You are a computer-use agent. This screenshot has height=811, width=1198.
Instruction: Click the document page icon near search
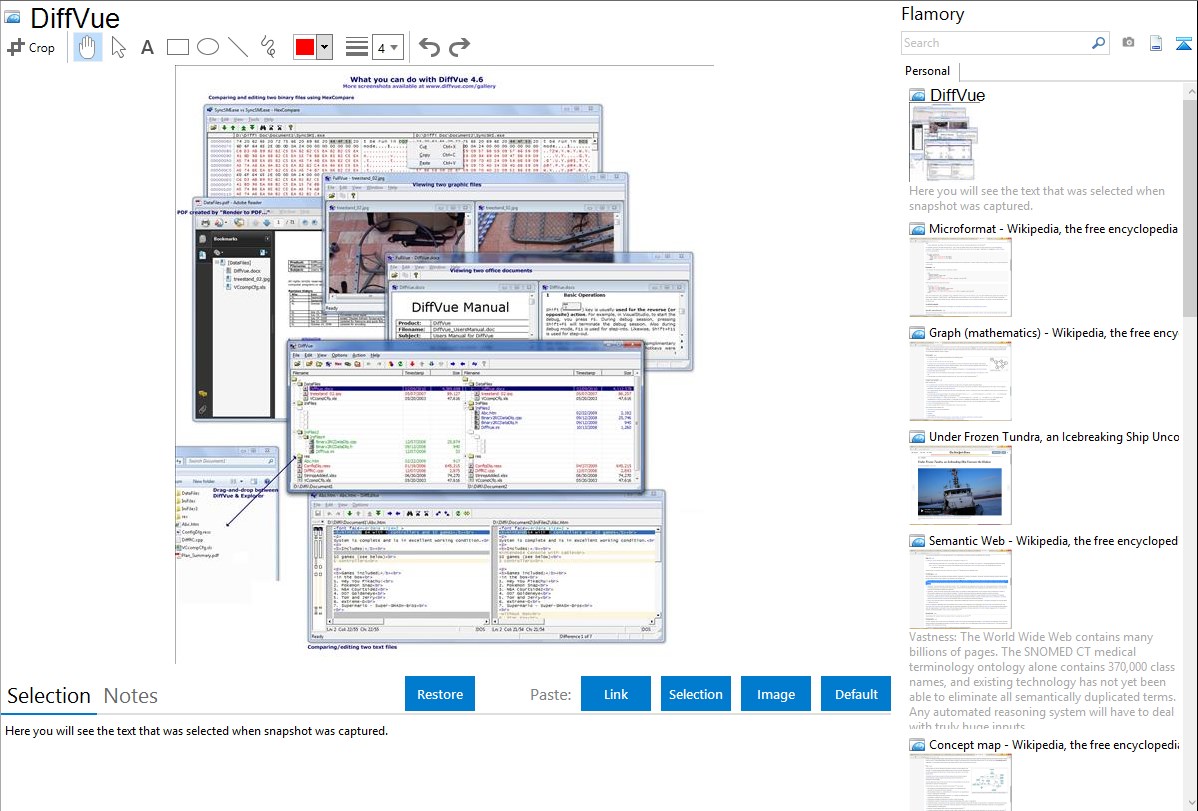1156,43
